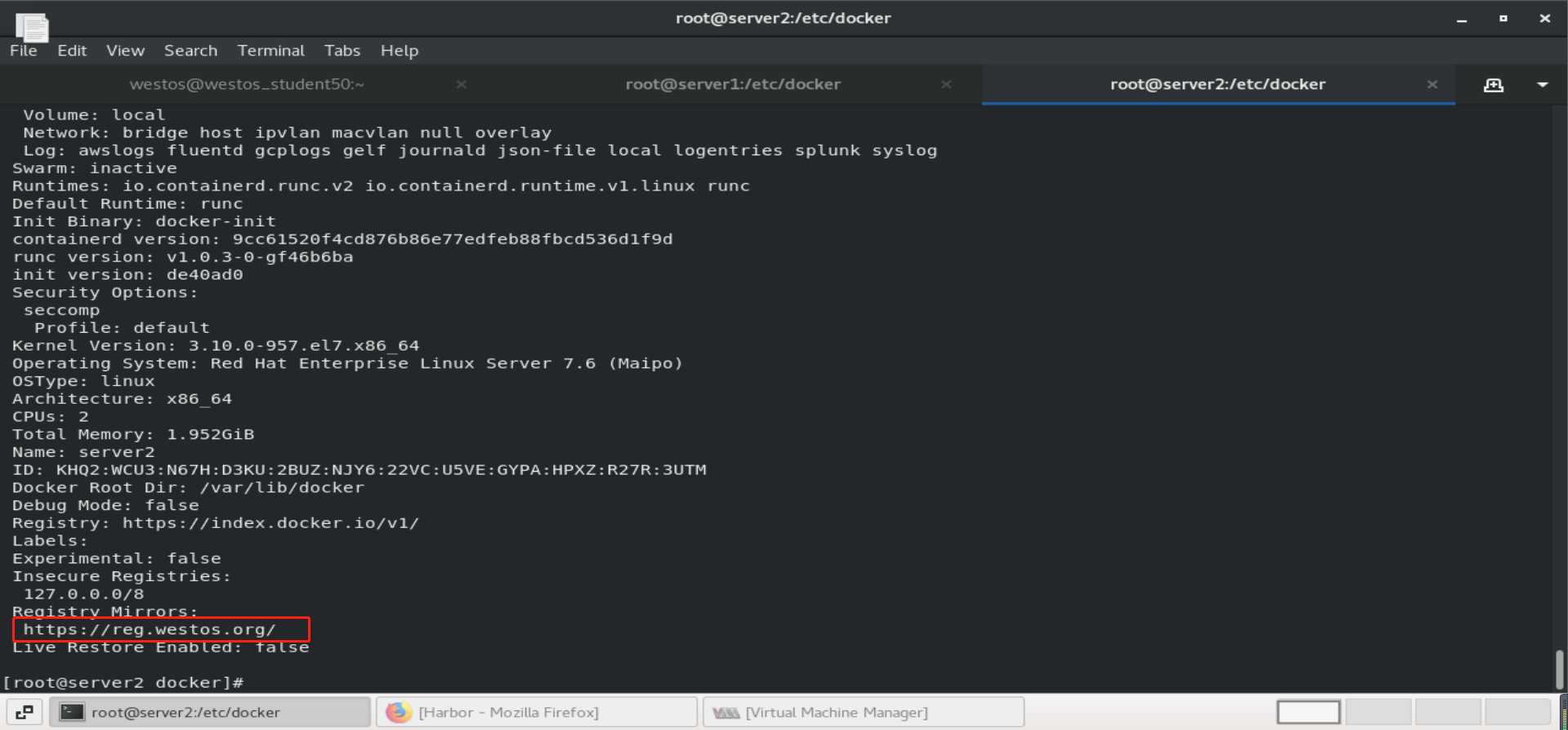
Task: Click the Firefox icon in taskbar
Action: (x=399, y=712)
